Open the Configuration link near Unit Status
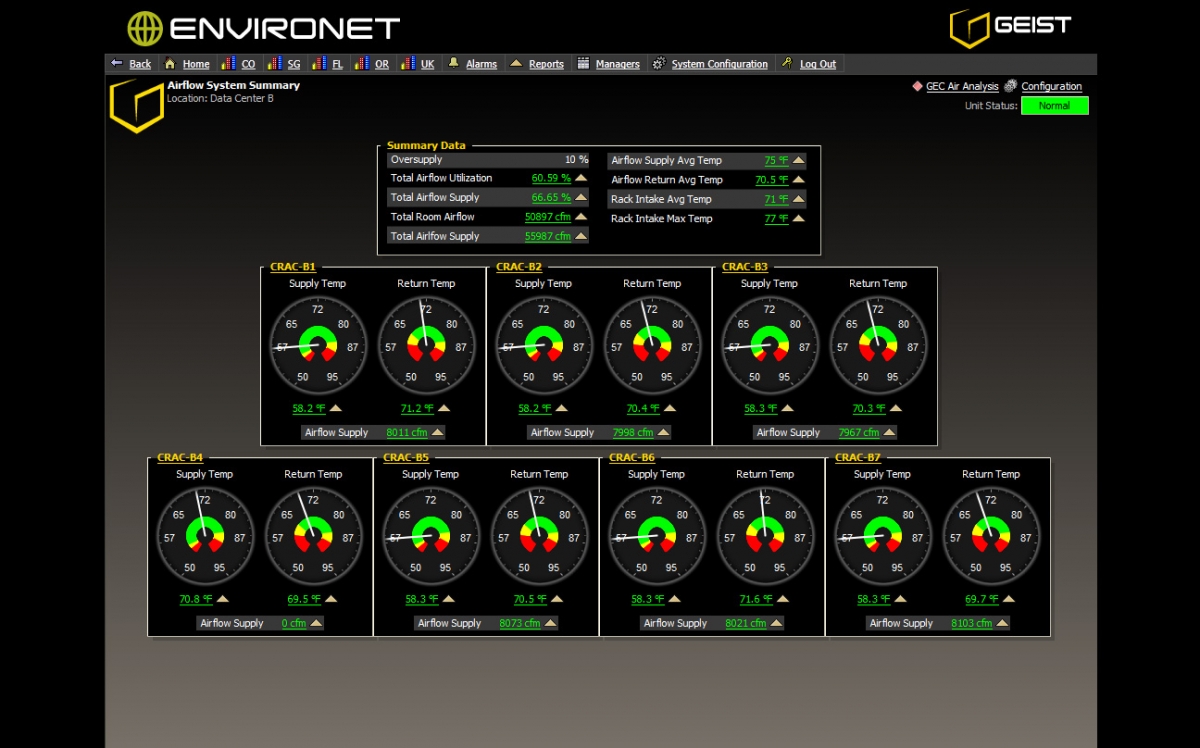 1051,87
